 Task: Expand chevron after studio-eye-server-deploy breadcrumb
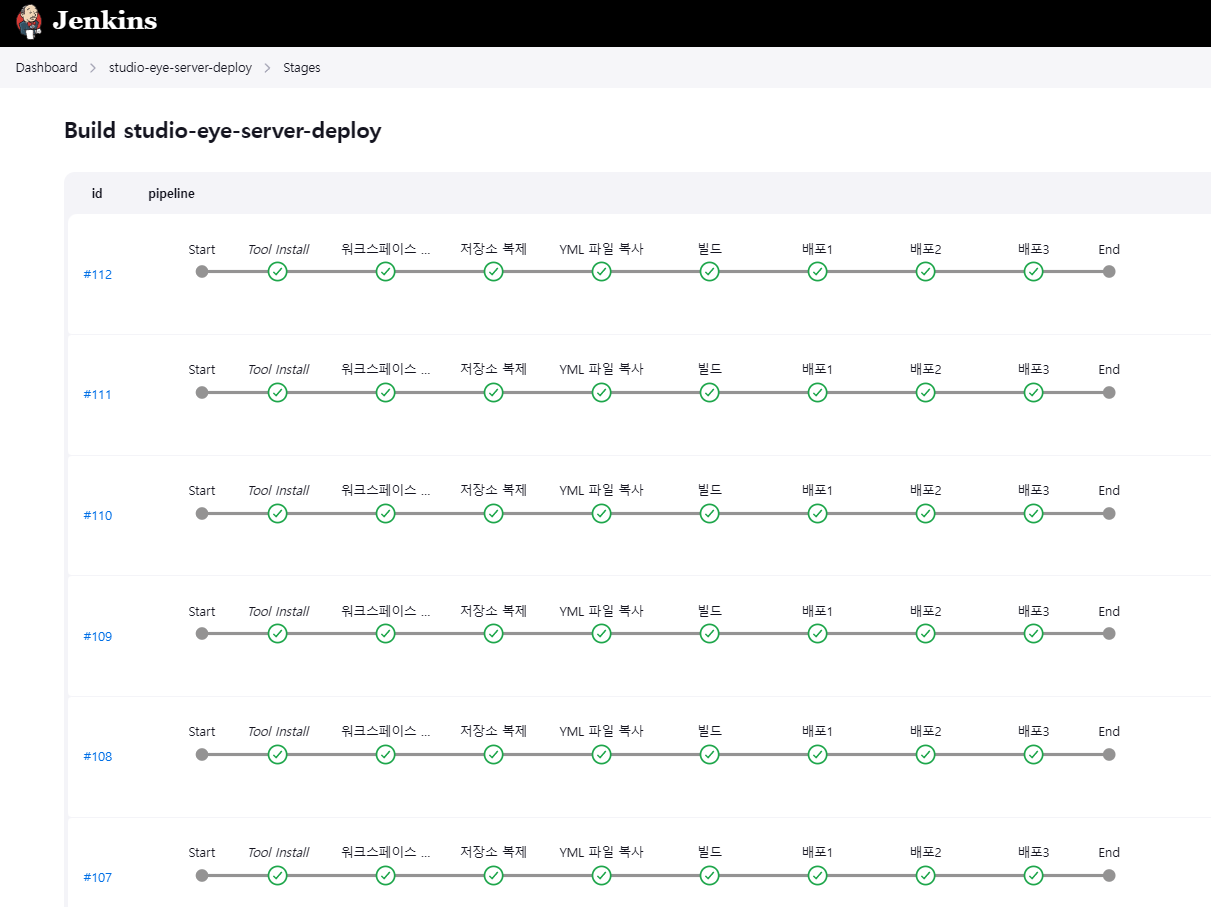click(267, 68)
